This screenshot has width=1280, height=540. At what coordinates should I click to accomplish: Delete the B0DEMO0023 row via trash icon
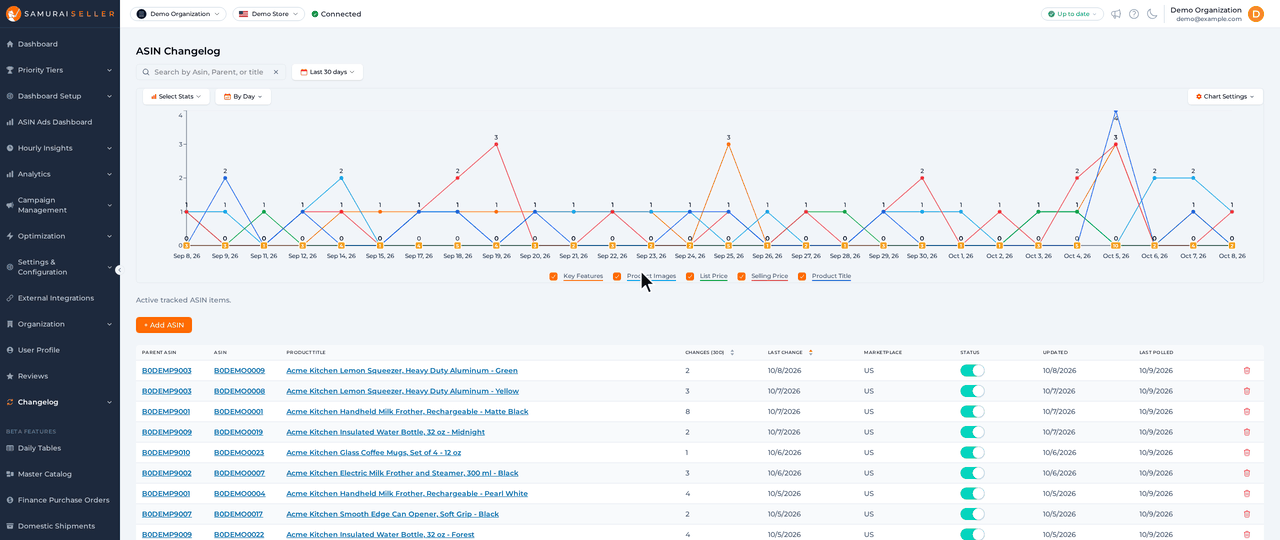(1246, 452)
